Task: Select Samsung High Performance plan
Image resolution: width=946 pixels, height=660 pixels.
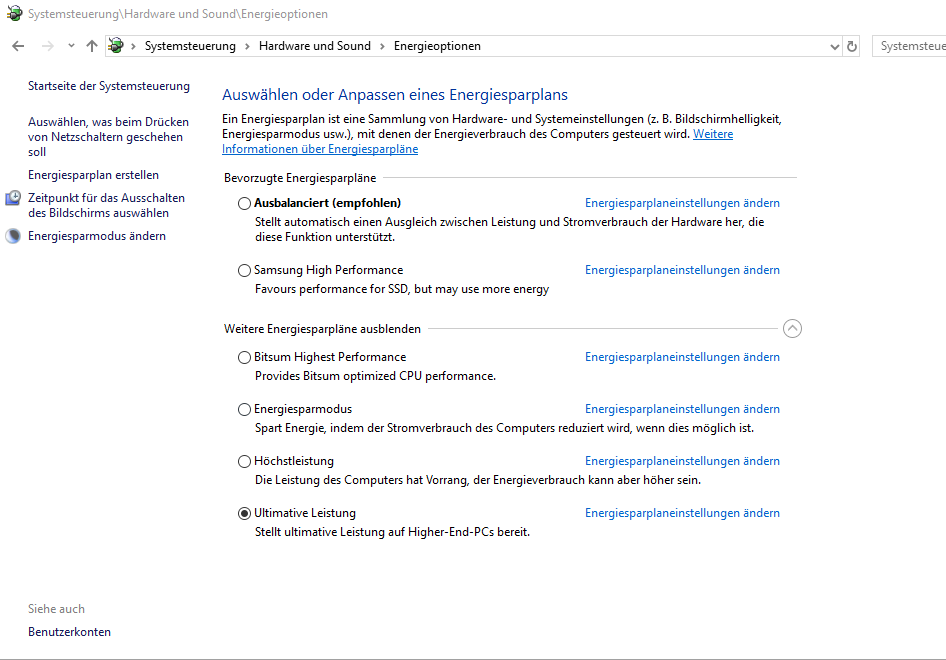Action: (x=244, y=270)
